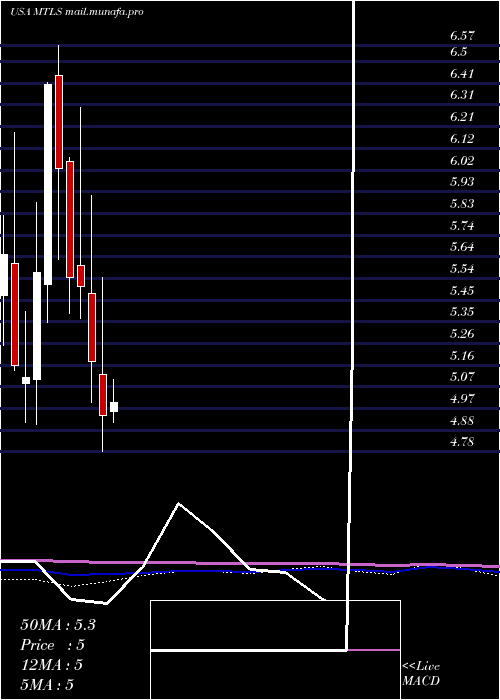Image resolution: width=500 pixels, height=700 pixels.
Task: Click the 4.88 price label
Action: (x=462, y=421)
